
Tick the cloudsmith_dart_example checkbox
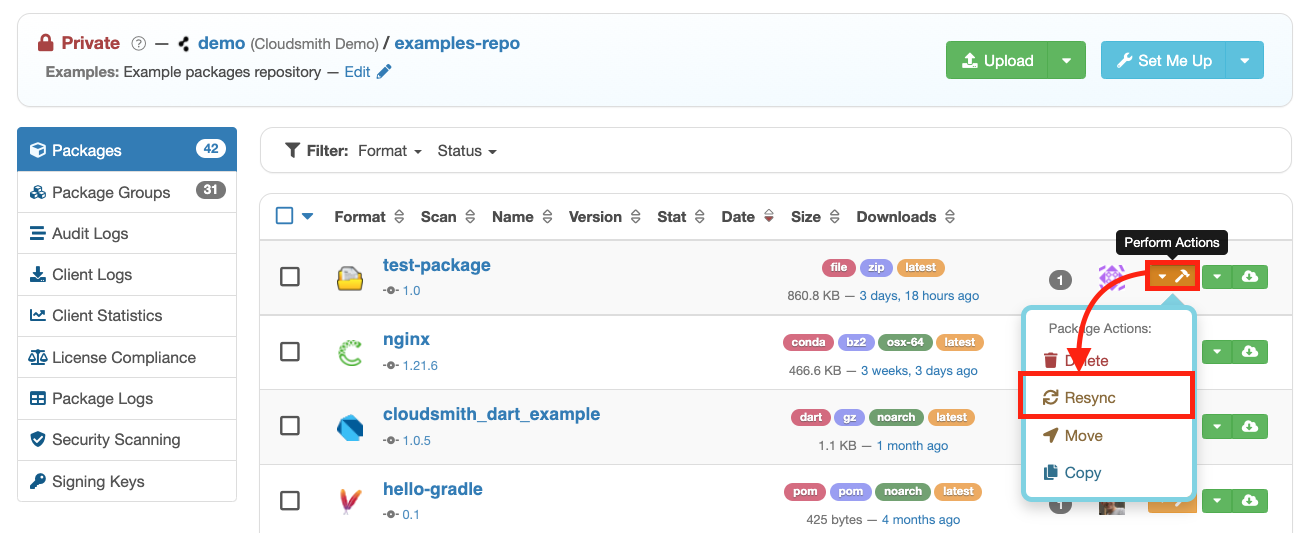290,426
